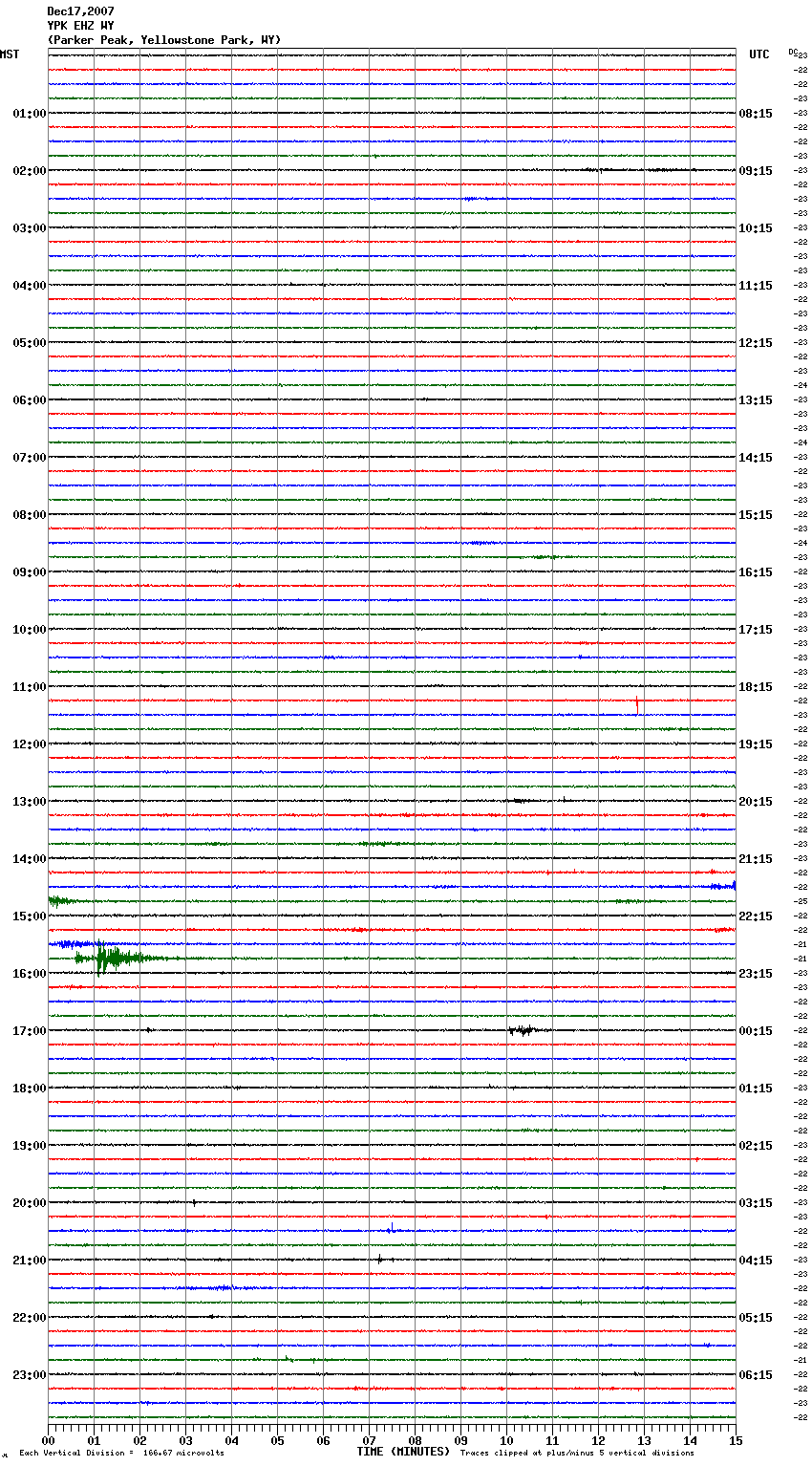The height and width of the screenshot is (1466, 812).
Task: Select the 15:00 MST time label
Action: tap(29, 916)
